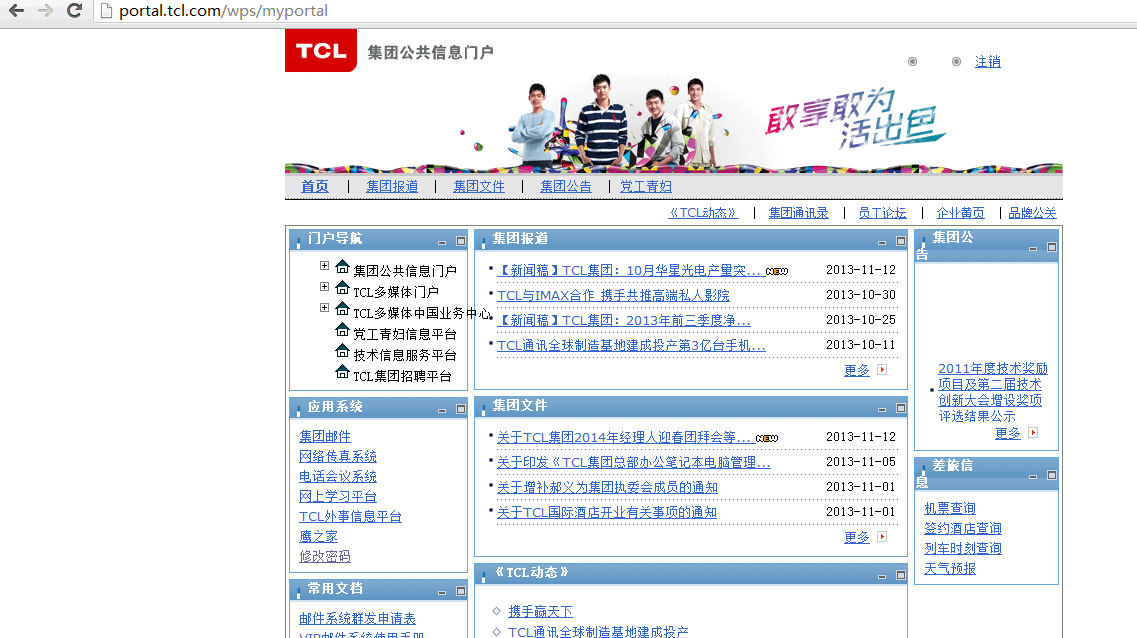1137x638 pixels.
Task: Open TCL外事信息平台 link
Action: point(350,516)
